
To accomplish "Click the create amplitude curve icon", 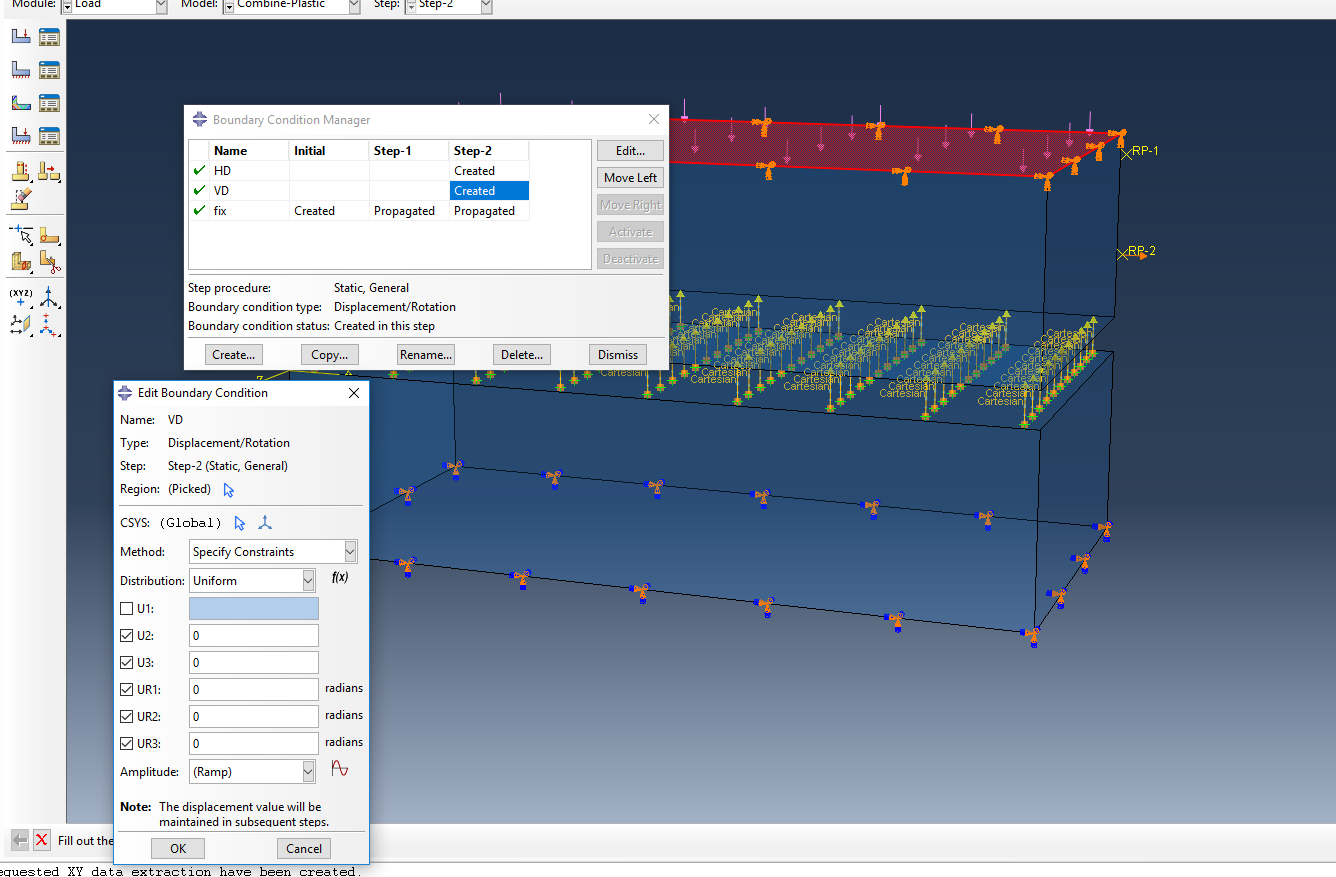I will pyautogui.click(x=340, y=769).
